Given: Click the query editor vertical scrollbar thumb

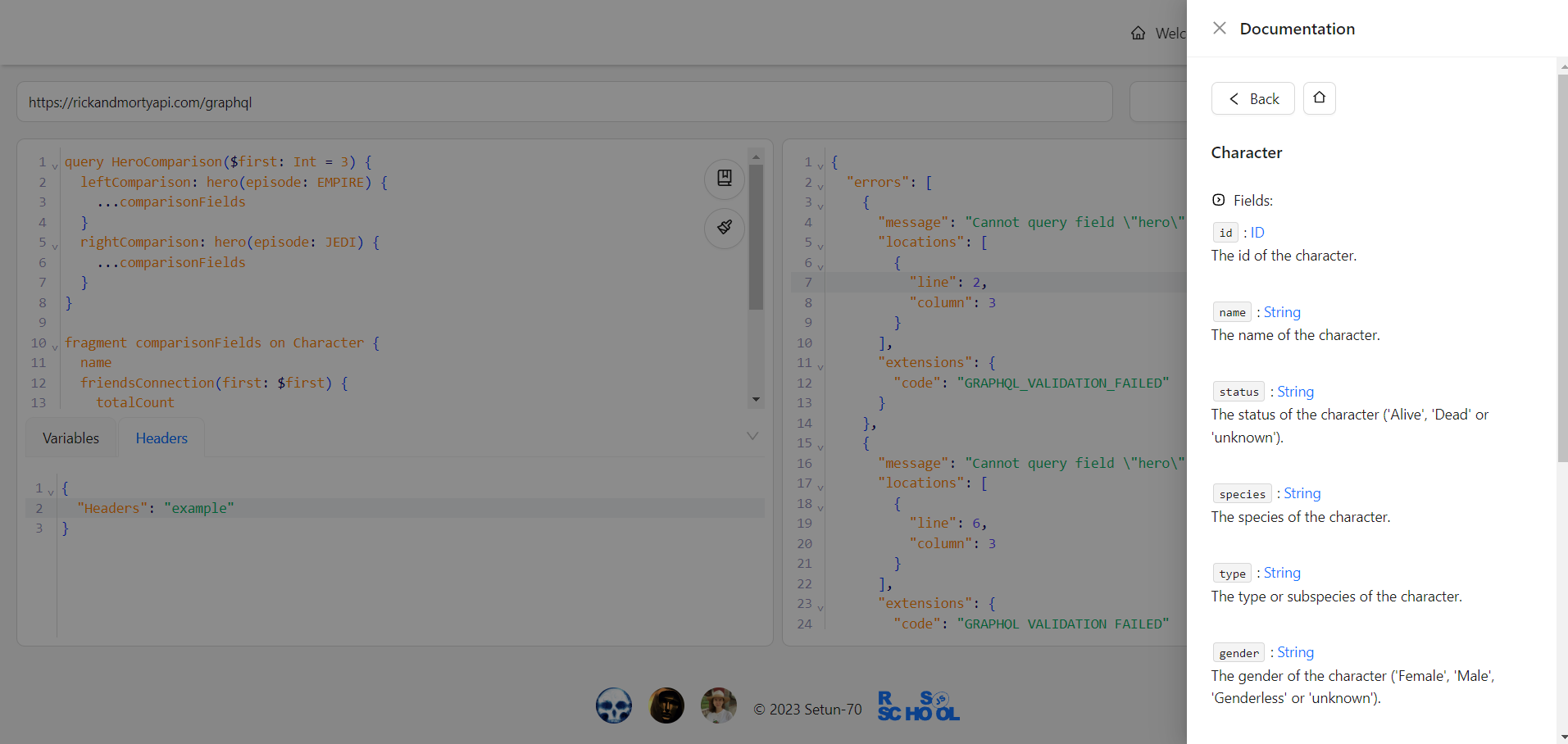Looking at the screenshot, I should pos(756,237).
